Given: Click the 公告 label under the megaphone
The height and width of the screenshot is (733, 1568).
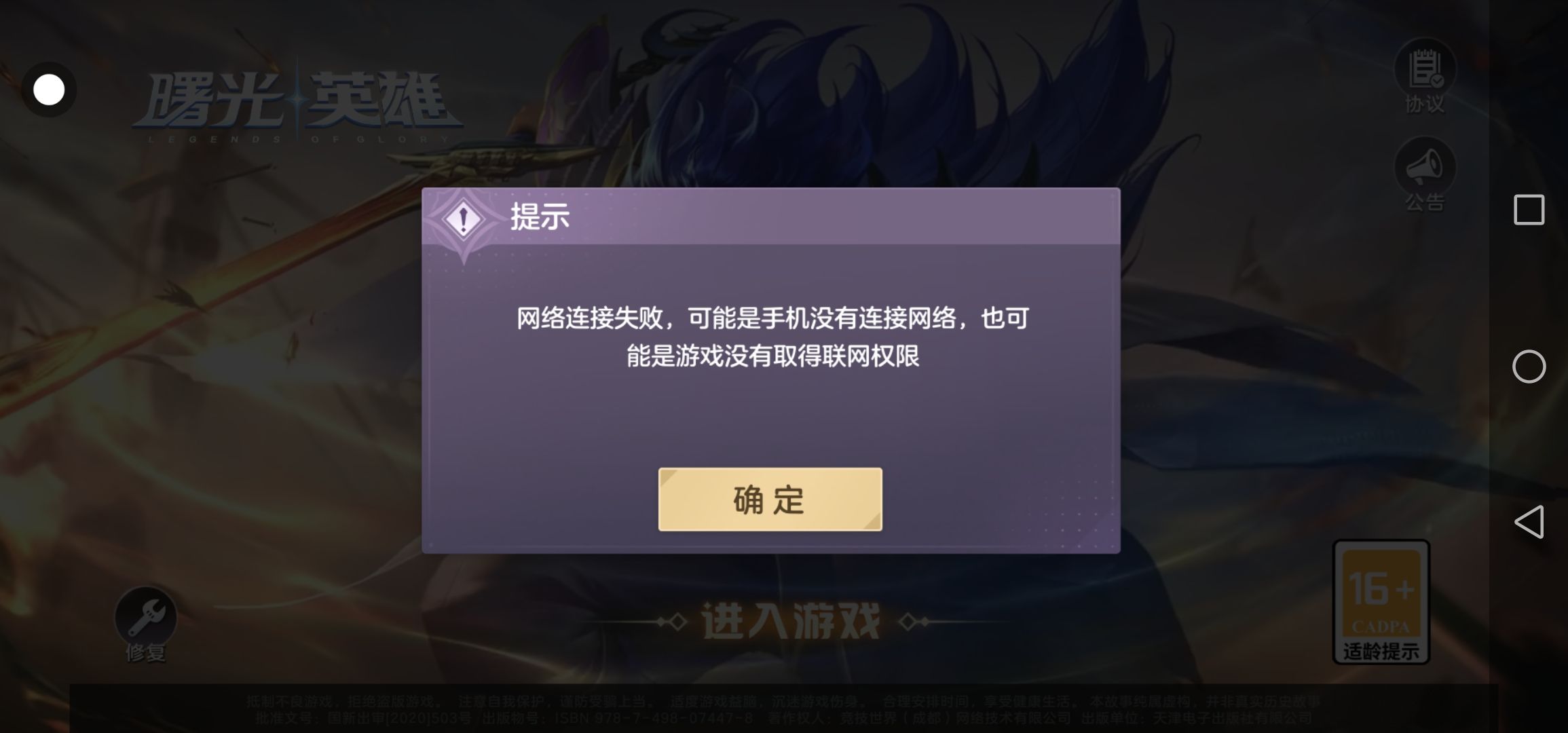Looking at the screenshot, I should click(1425, 202).
